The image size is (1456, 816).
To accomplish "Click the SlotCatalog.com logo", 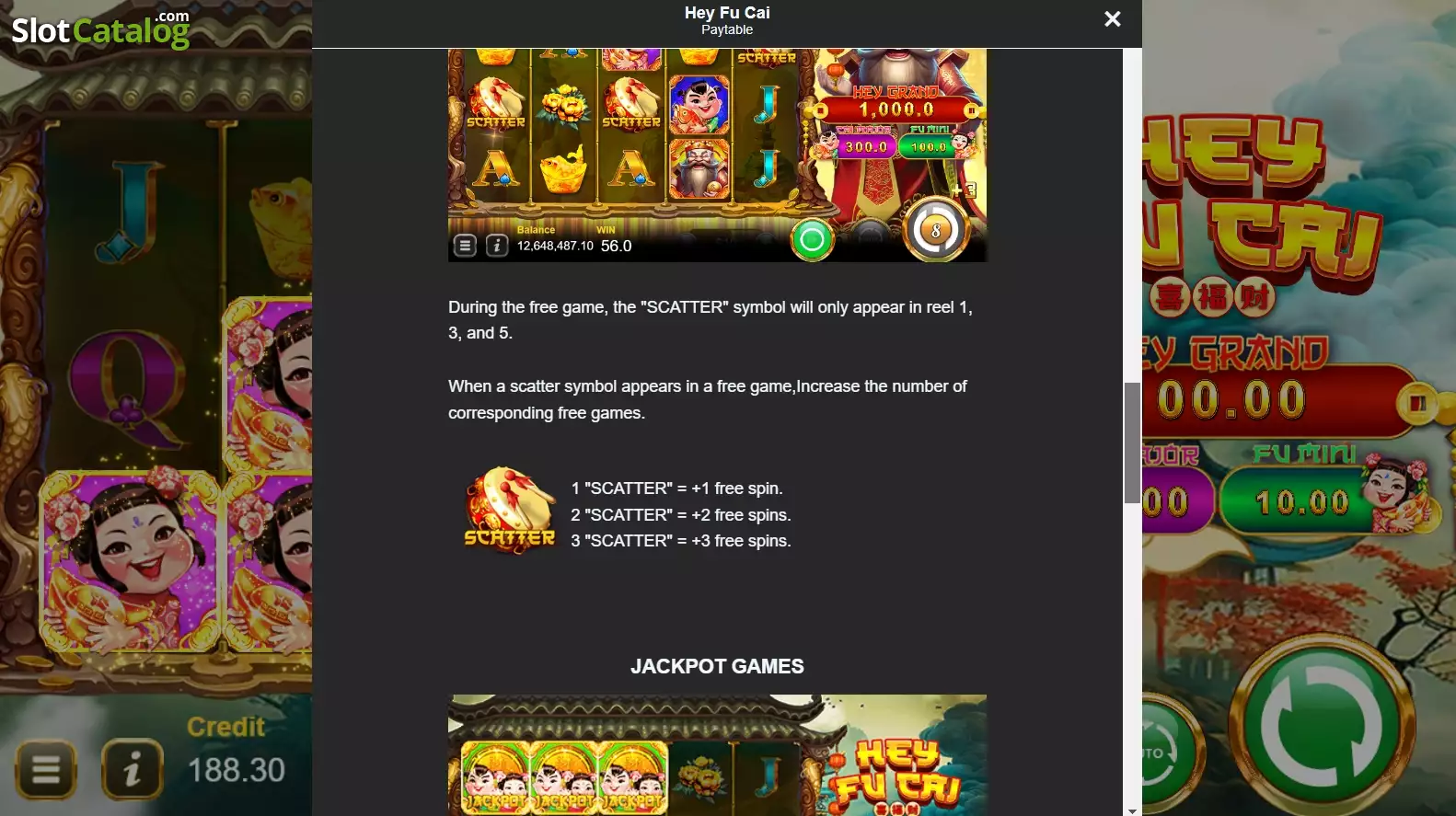I will click(x=100, y=30).
